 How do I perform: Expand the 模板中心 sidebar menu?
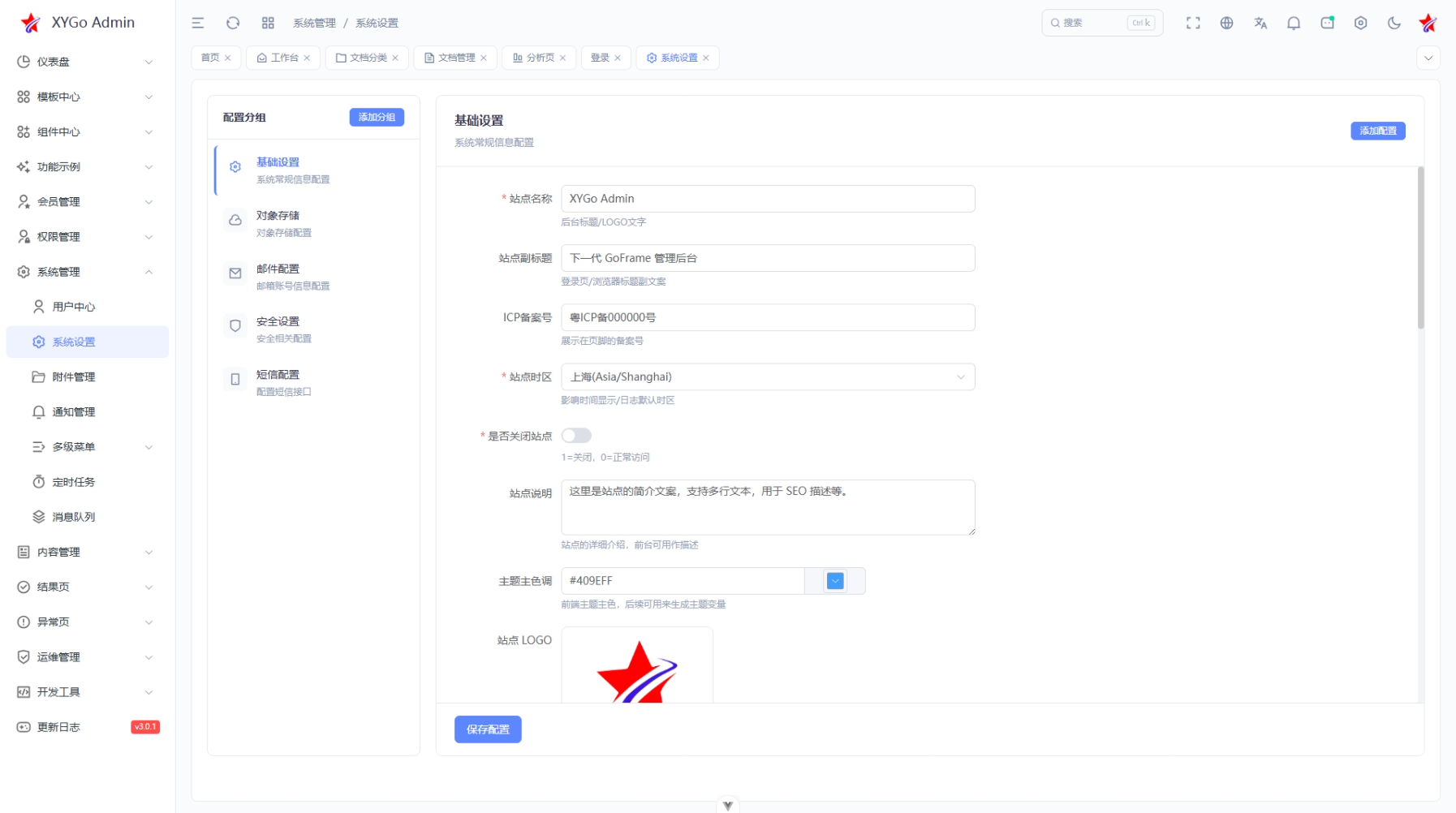[87, 97]
